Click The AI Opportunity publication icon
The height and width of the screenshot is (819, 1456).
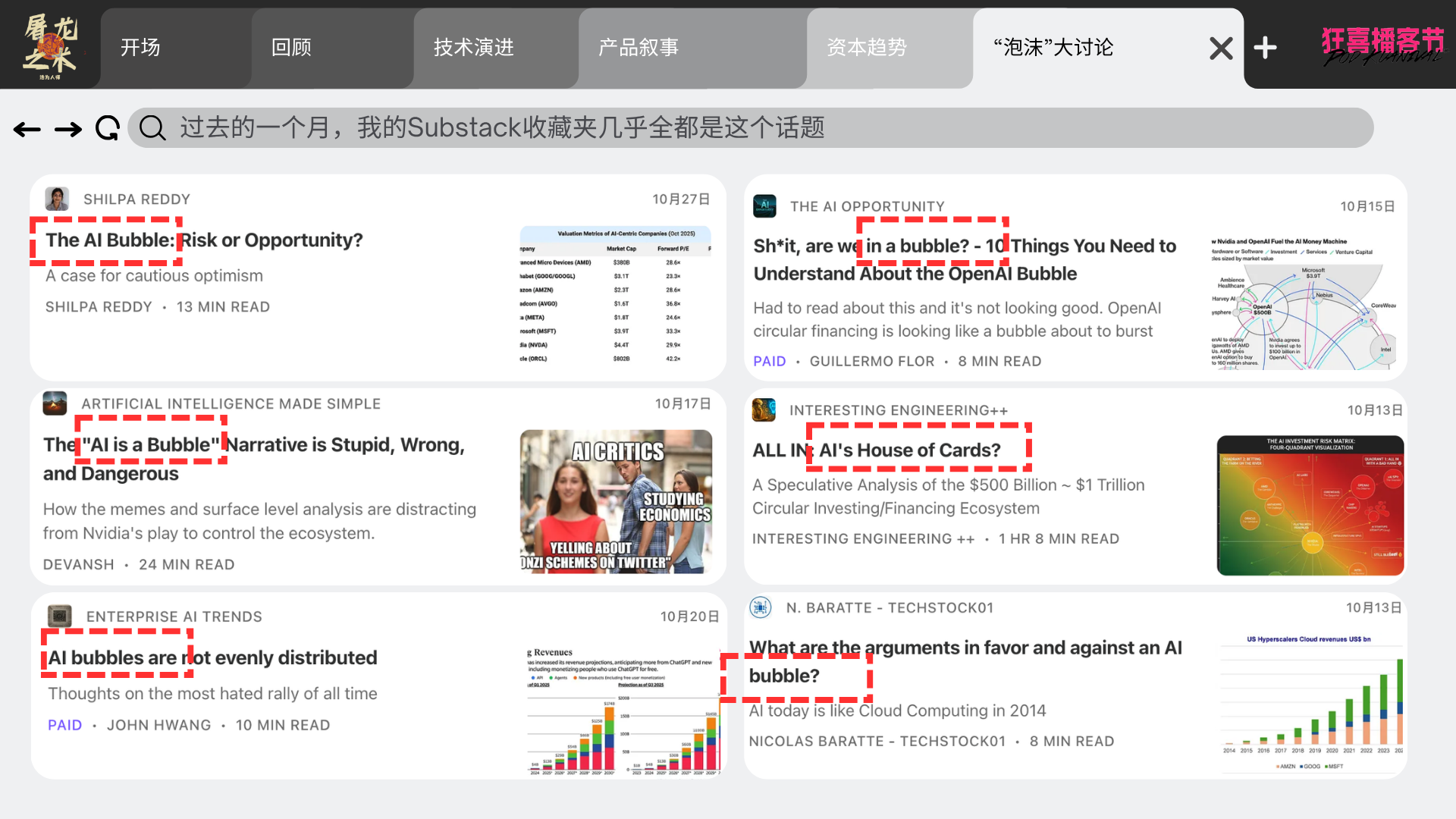[x=764, y=206]
